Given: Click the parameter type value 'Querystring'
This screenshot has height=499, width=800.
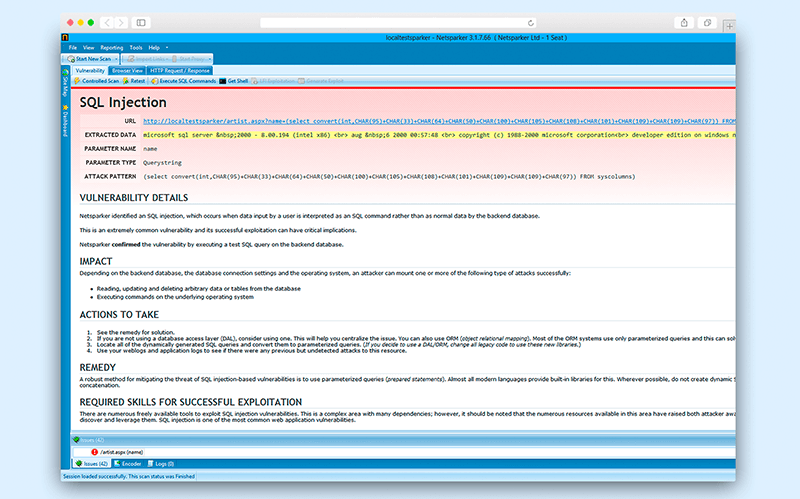Looking at the screenshot, I should 162,163.
